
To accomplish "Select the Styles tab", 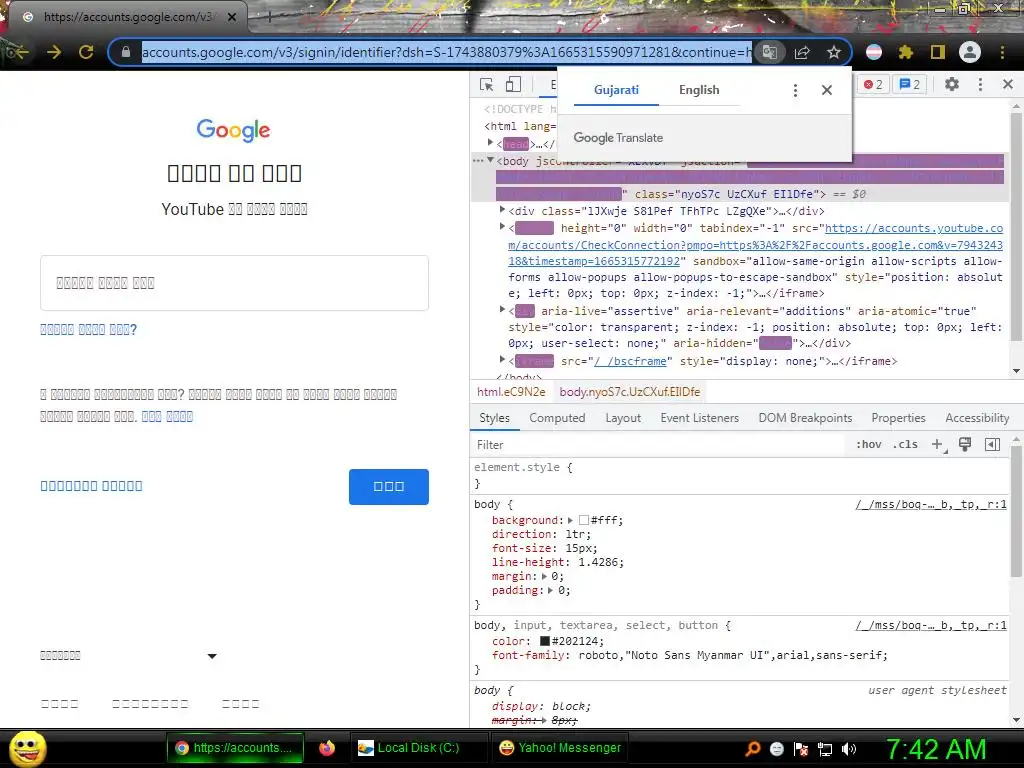I will click(494, 418).
